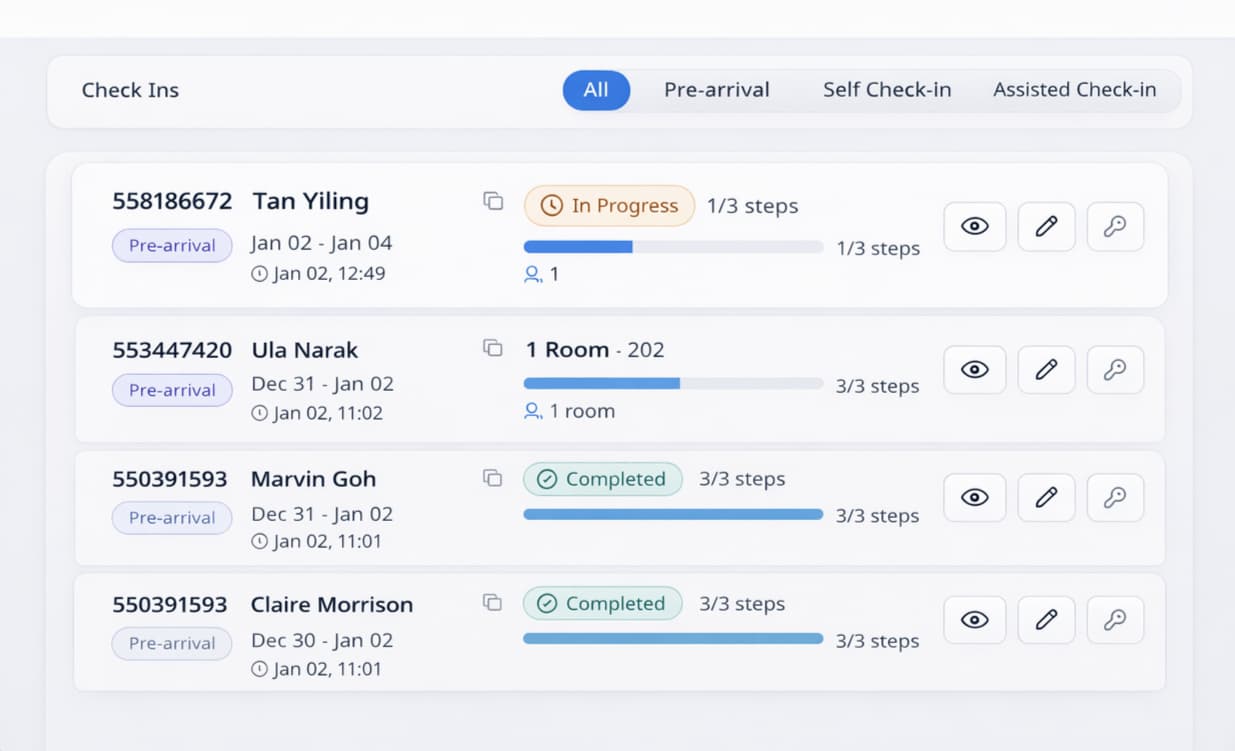Toggle visibility eye on Claire Morrison's row

pyautogui.click(x=974, y=619)
